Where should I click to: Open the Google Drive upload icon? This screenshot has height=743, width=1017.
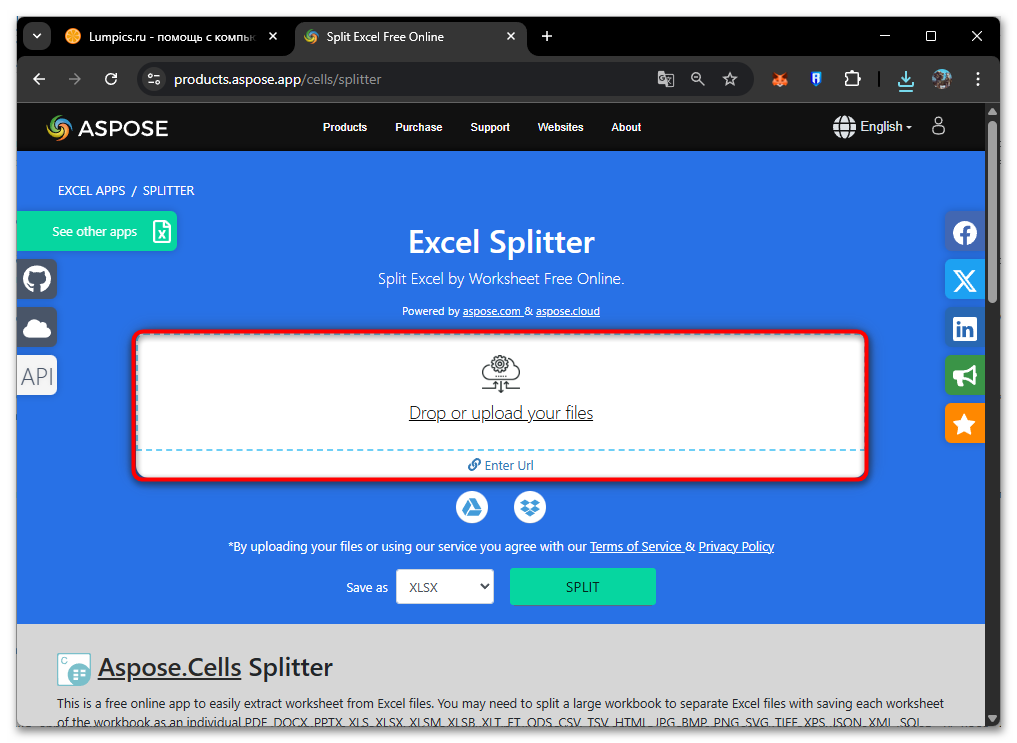[x=471, y=507]
